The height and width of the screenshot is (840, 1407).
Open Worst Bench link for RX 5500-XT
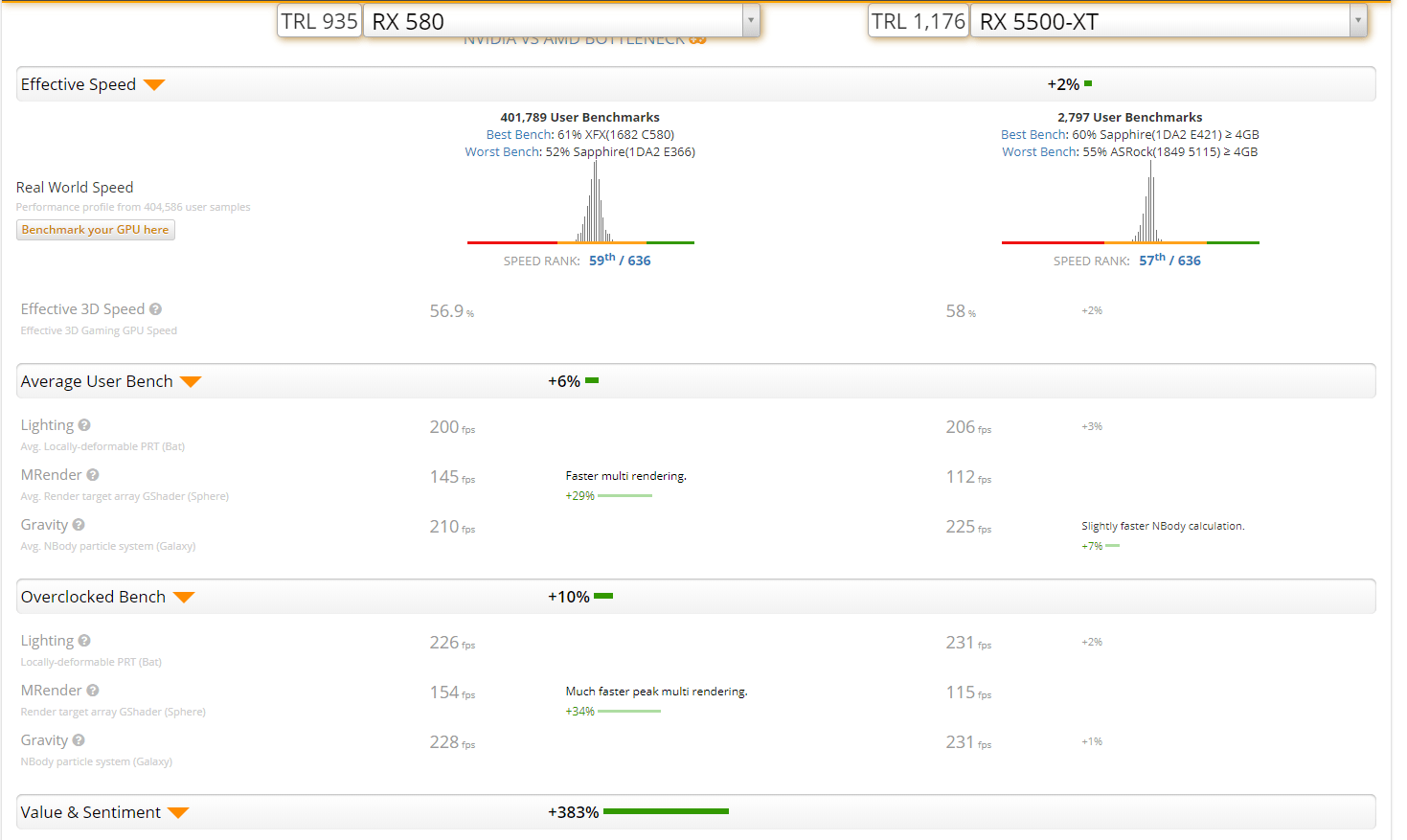coord(1040,152)
